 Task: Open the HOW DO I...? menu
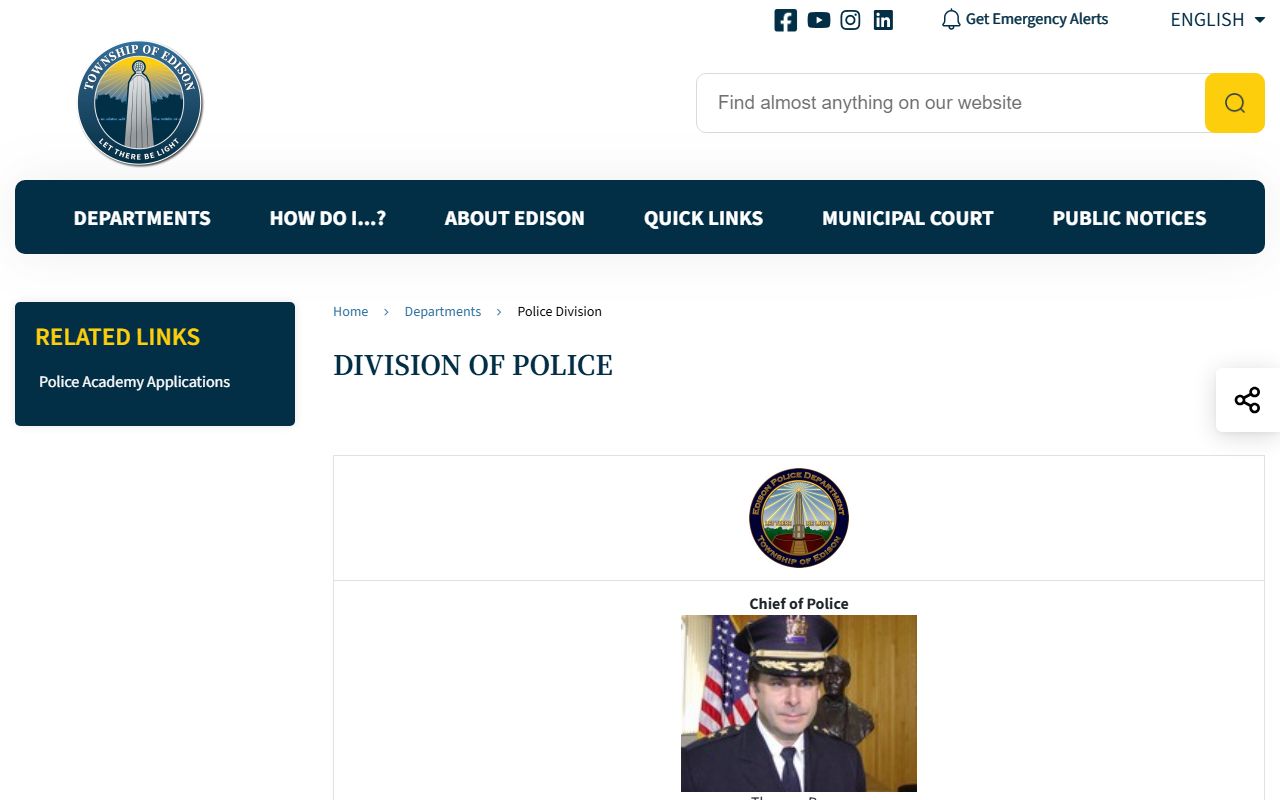(328, 218)
